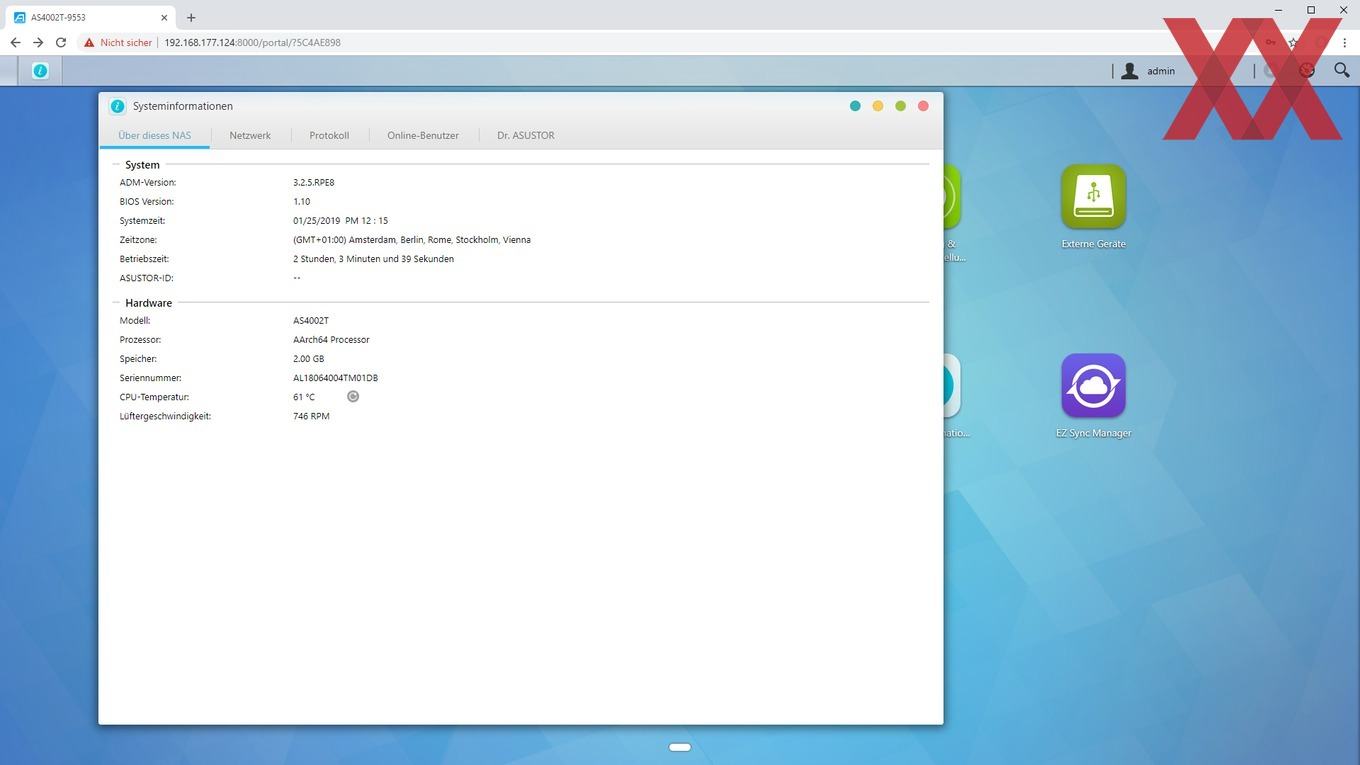1360x765 pixels.
Task: Click the admin user account icon
Action: click(1130, 71)
